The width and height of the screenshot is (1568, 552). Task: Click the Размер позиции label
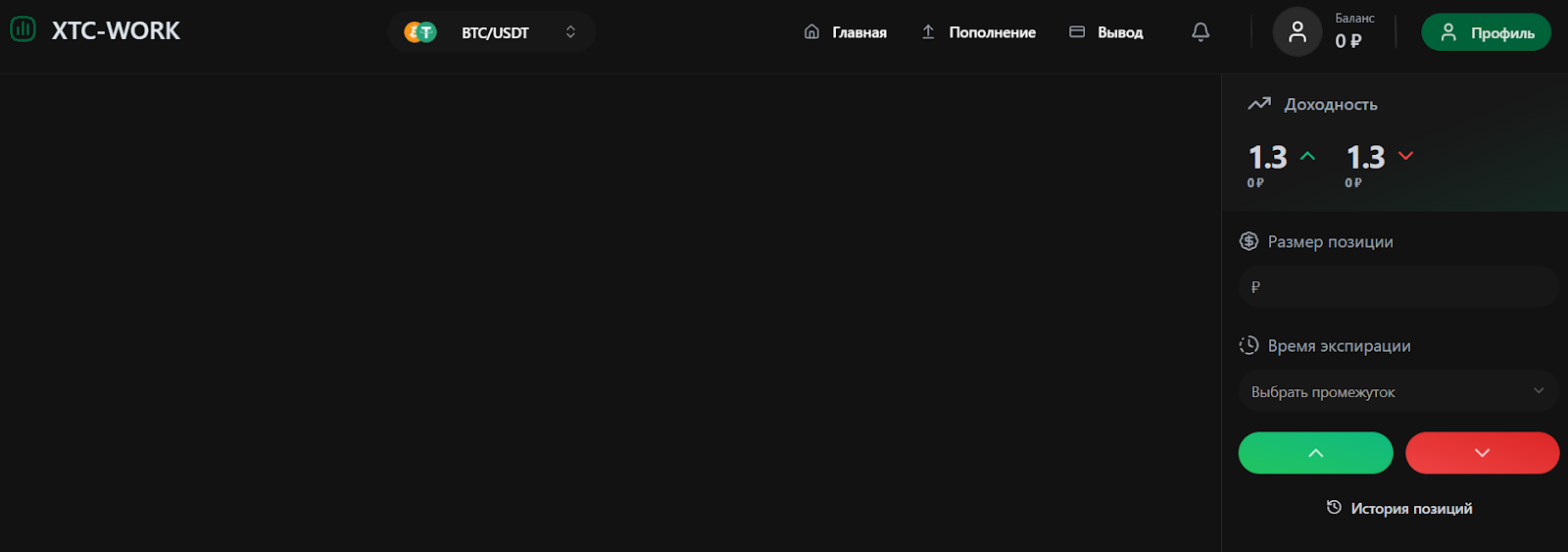click(x=1330, y=241)
